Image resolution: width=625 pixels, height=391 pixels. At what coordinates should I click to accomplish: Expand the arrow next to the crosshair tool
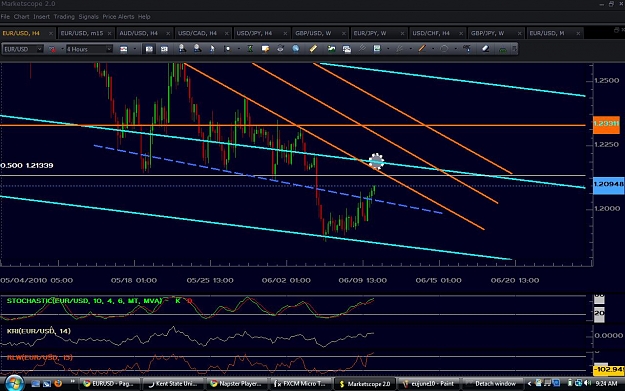point(238,49)
